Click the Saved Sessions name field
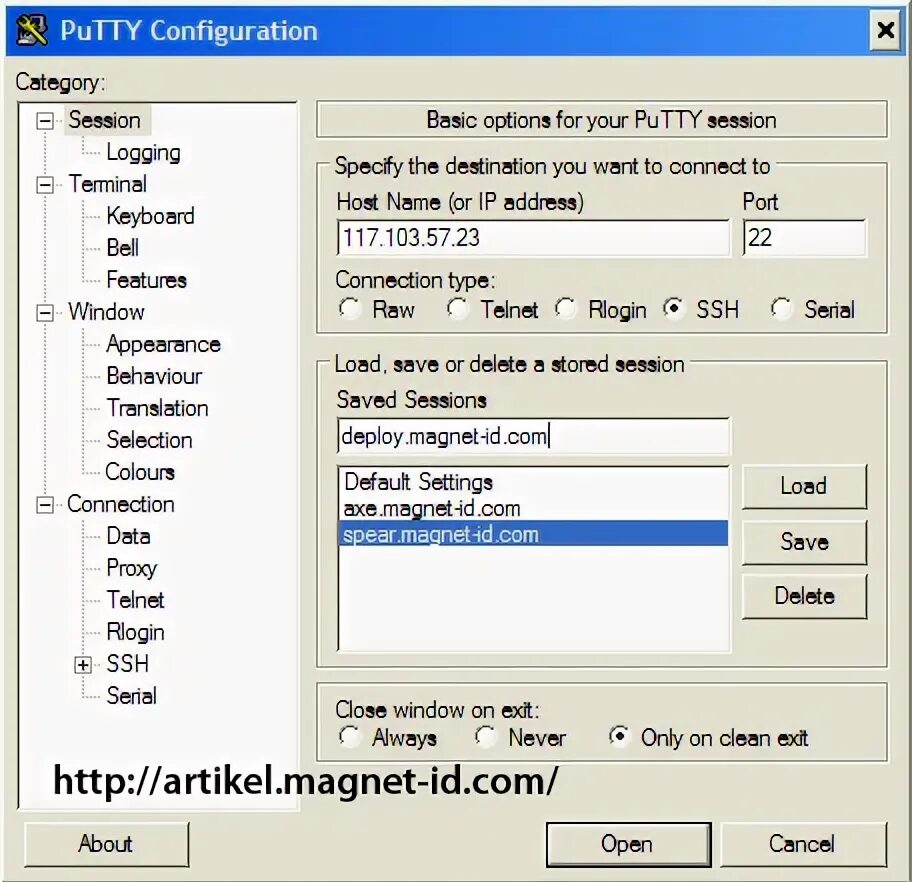Image resolution: width=912 pixels, height=882 pixels. click(533, 436)
